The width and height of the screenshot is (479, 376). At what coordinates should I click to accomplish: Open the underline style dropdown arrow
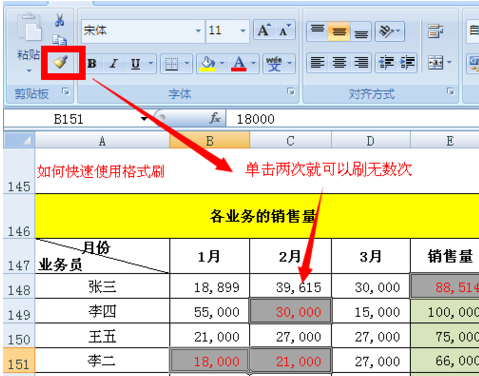[x=151, y=63]
